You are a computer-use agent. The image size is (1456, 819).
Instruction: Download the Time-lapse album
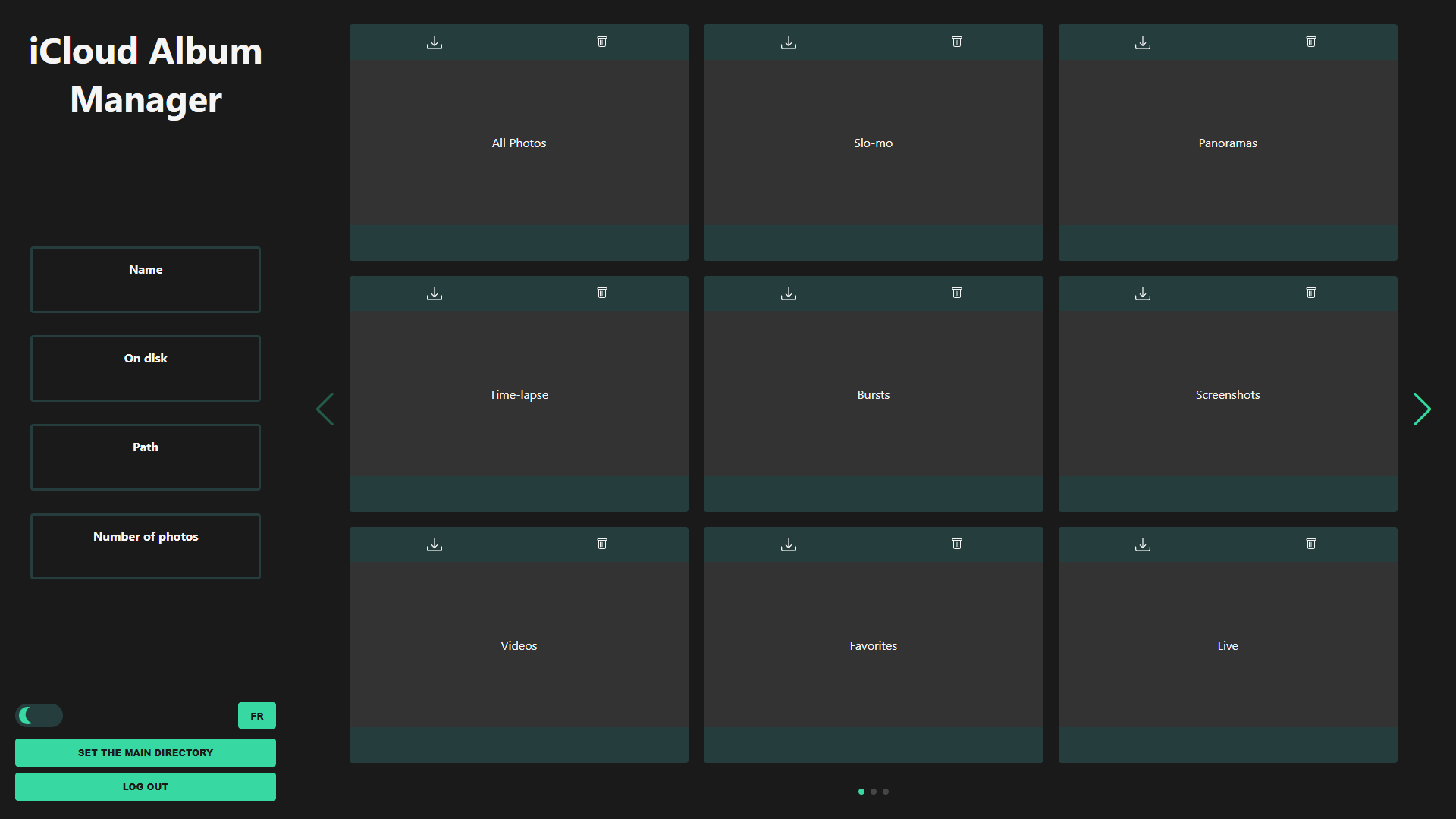(435, 293)
